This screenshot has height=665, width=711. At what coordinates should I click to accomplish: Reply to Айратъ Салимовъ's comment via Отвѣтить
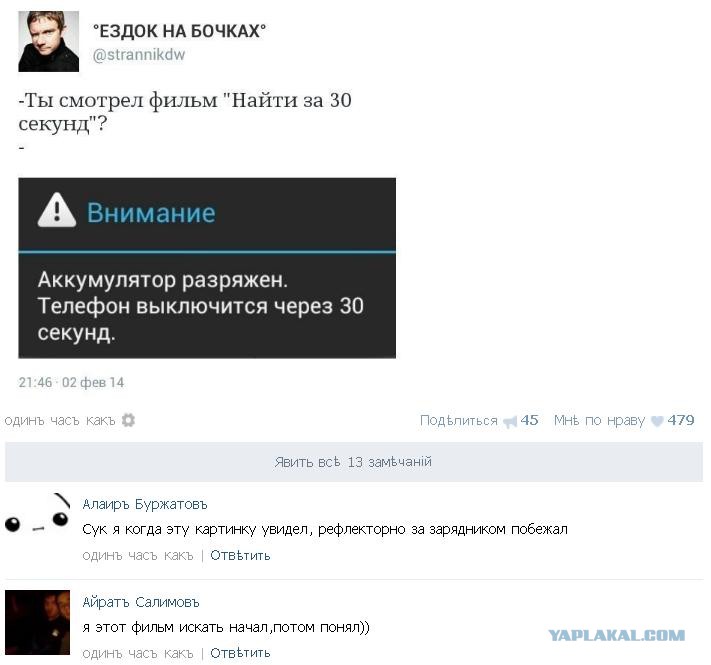(240, 653)
